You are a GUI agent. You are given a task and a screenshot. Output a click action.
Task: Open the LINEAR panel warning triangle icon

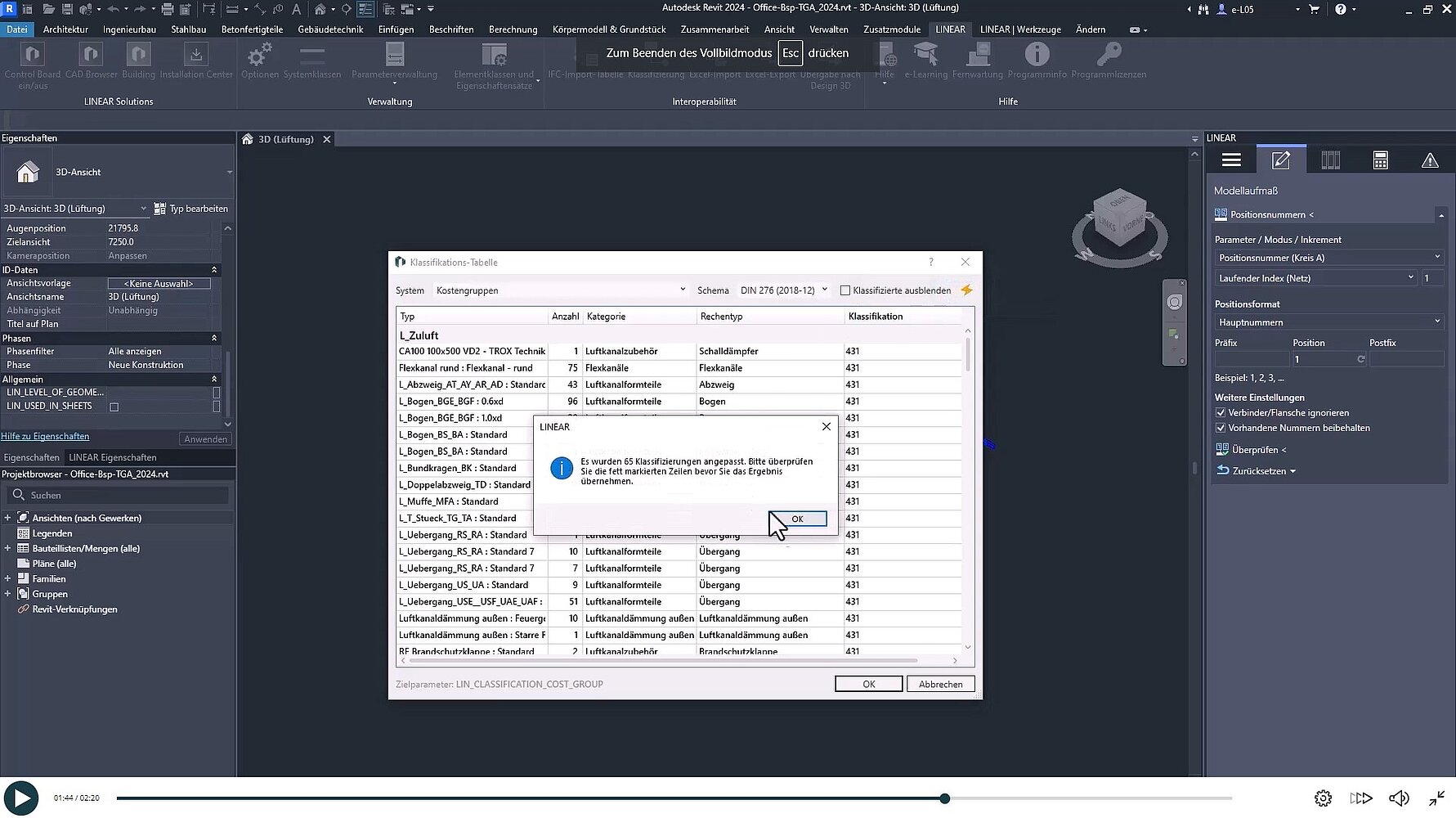click(1430, 160)
